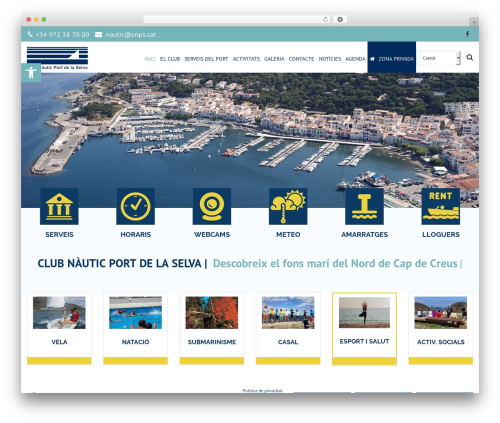Open a new browser tab with plus button

point(474,22)
